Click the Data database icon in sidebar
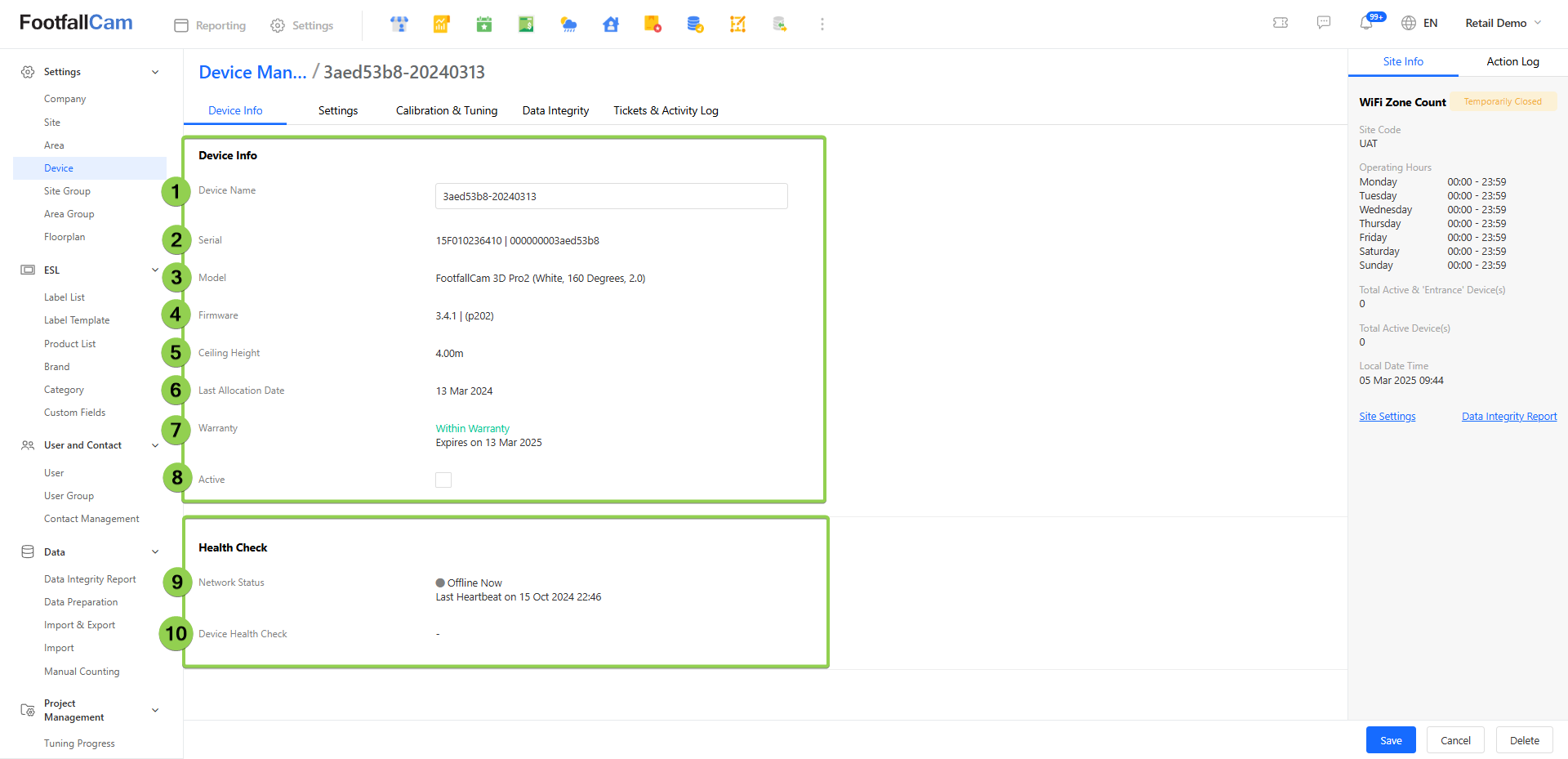The width and height of the screenshot is (1568, 759). point(28,551)
